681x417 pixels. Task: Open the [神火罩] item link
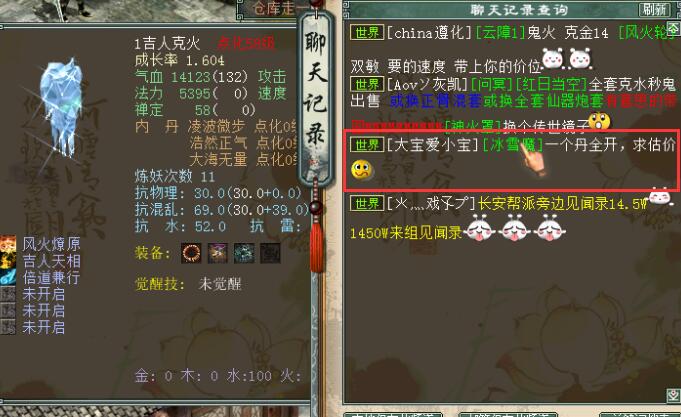(473, 126)
